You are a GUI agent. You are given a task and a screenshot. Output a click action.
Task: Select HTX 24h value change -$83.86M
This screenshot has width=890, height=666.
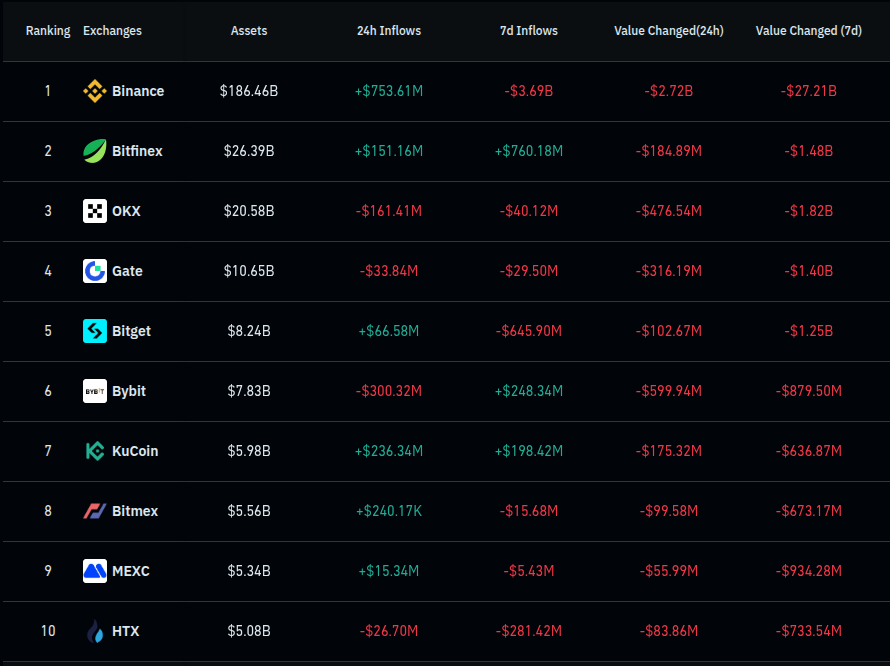[x=669, y=631]
